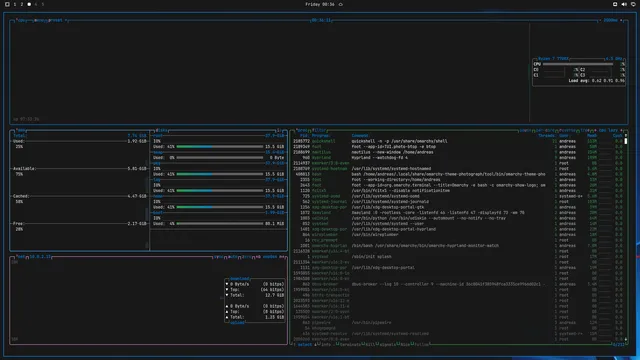Viewport: 640px width, 360px height.
Task: Toggle per-core option in proc header
Action: (545, 131)
